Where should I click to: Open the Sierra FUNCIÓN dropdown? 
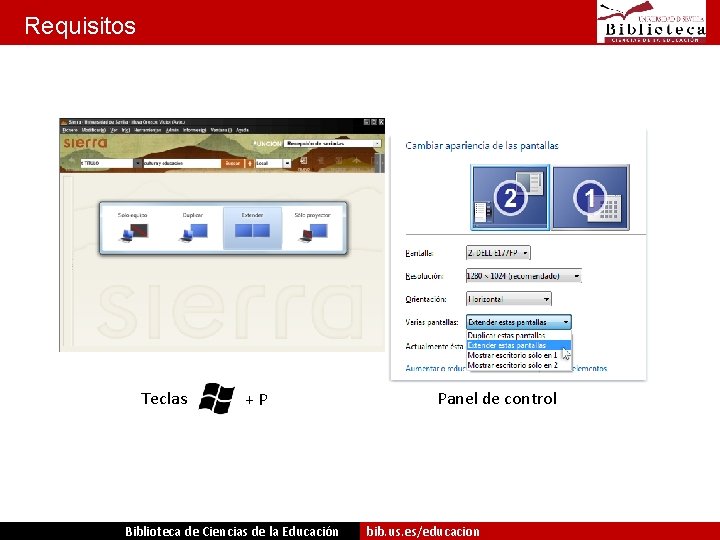click(x=332, y=144)
